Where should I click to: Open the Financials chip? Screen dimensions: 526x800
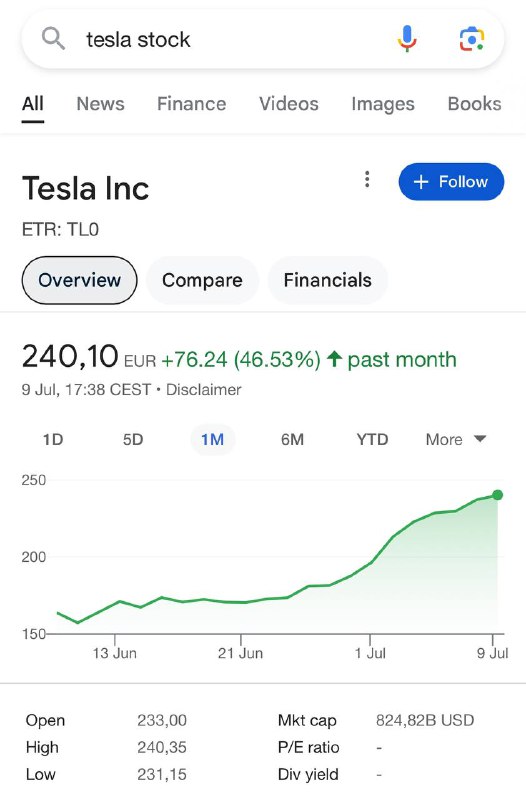coord(328,280)
